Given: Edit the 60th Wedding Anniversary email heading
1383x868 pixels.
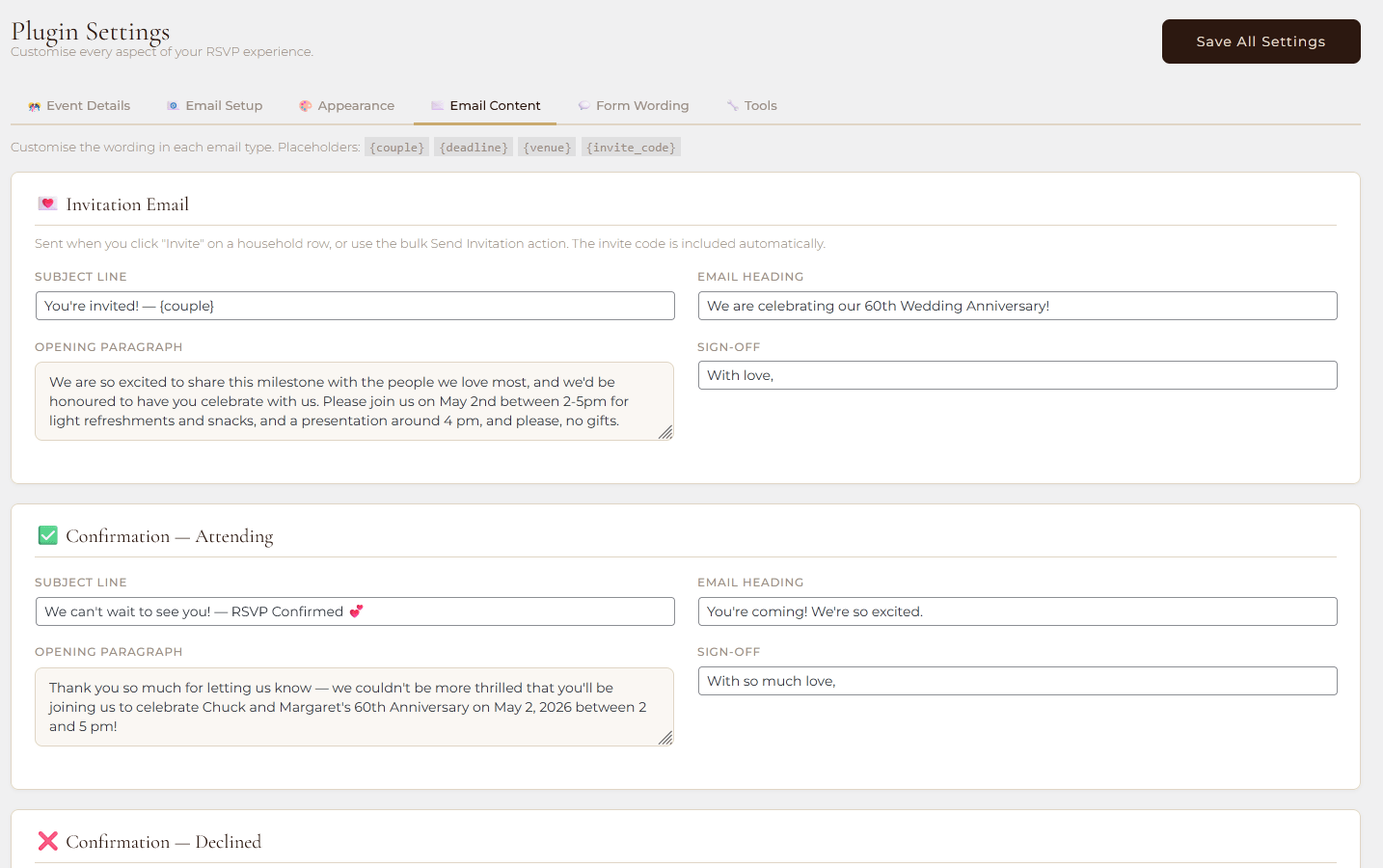Looking at the screenshot, I should tap(1017, 306).
